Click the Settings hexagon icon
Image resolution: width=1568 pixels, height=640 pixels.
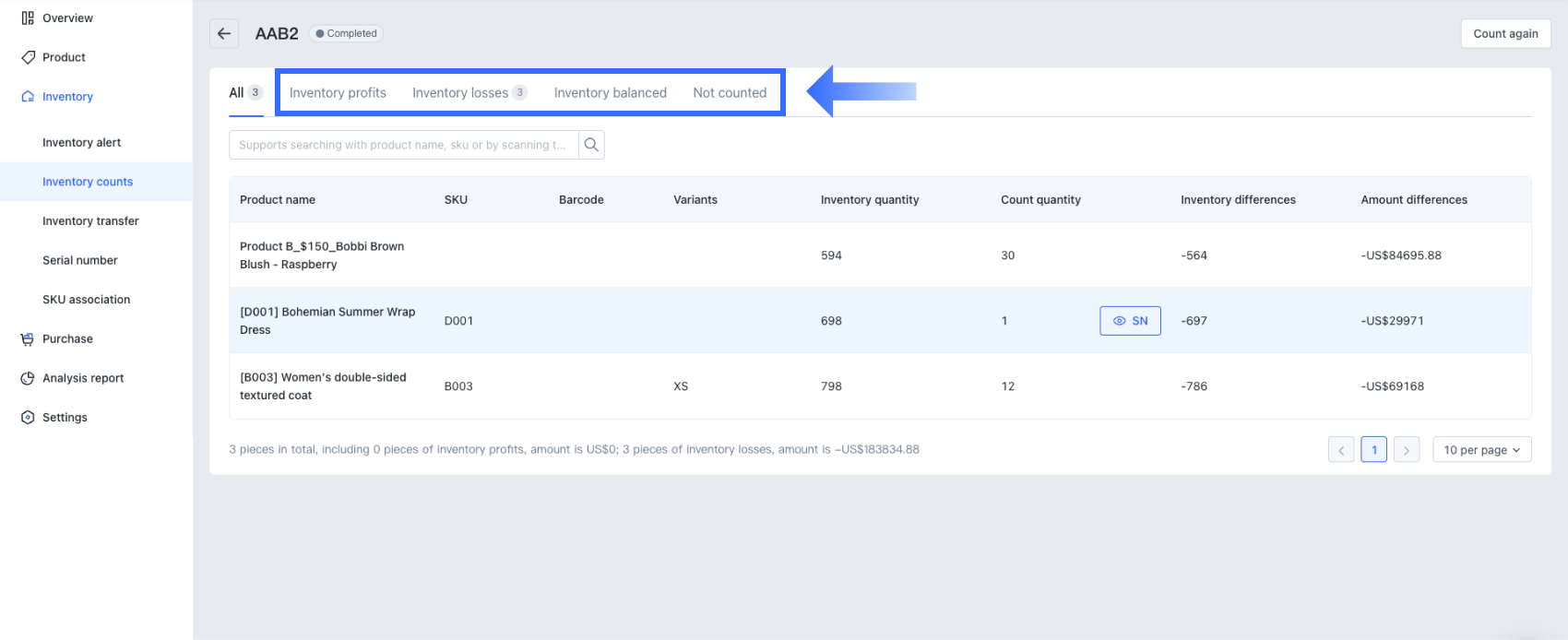[x=28, y=418]
